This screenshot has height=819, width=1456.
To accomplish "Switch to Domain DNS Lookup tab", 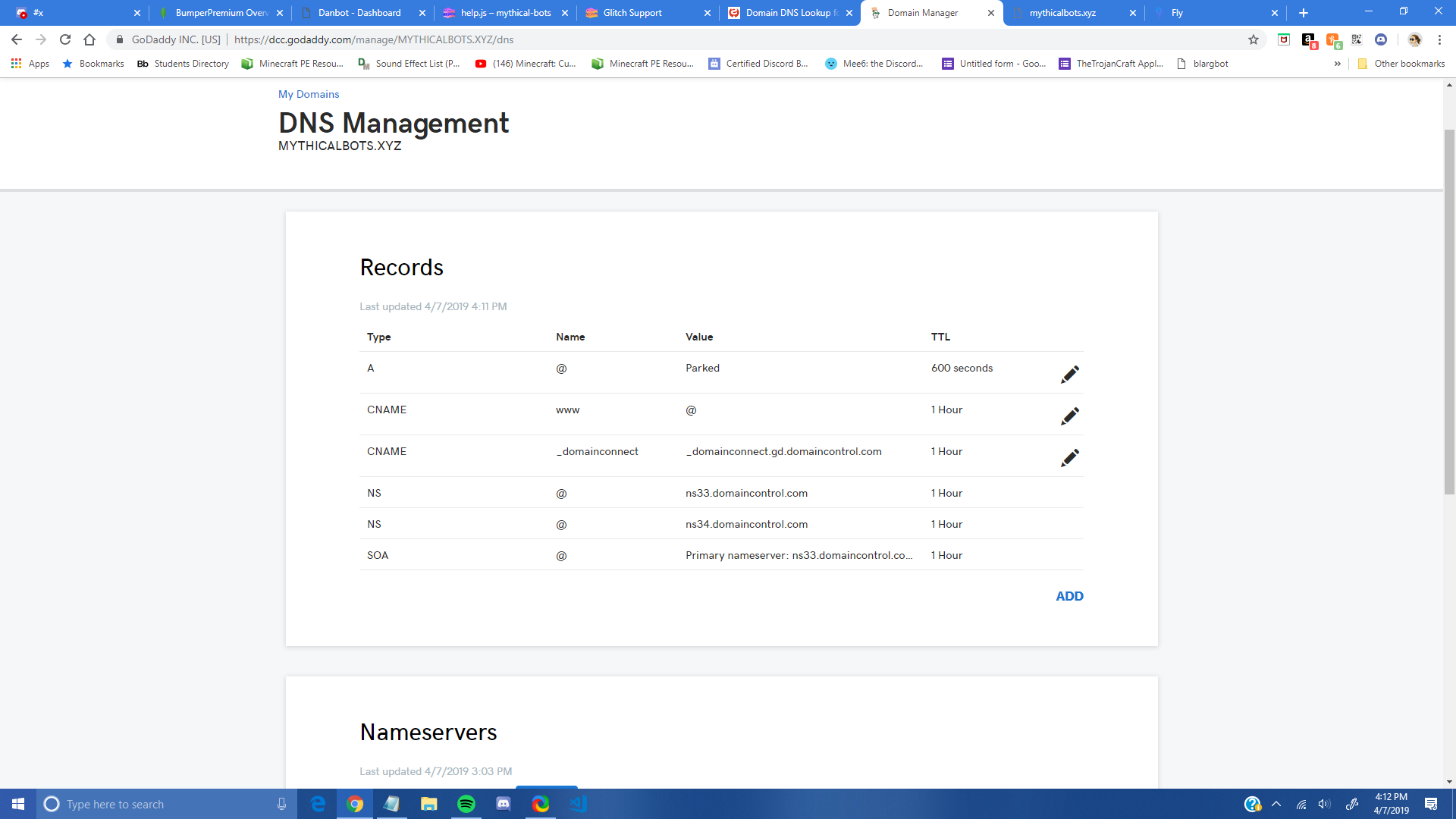I will point(789,13).
